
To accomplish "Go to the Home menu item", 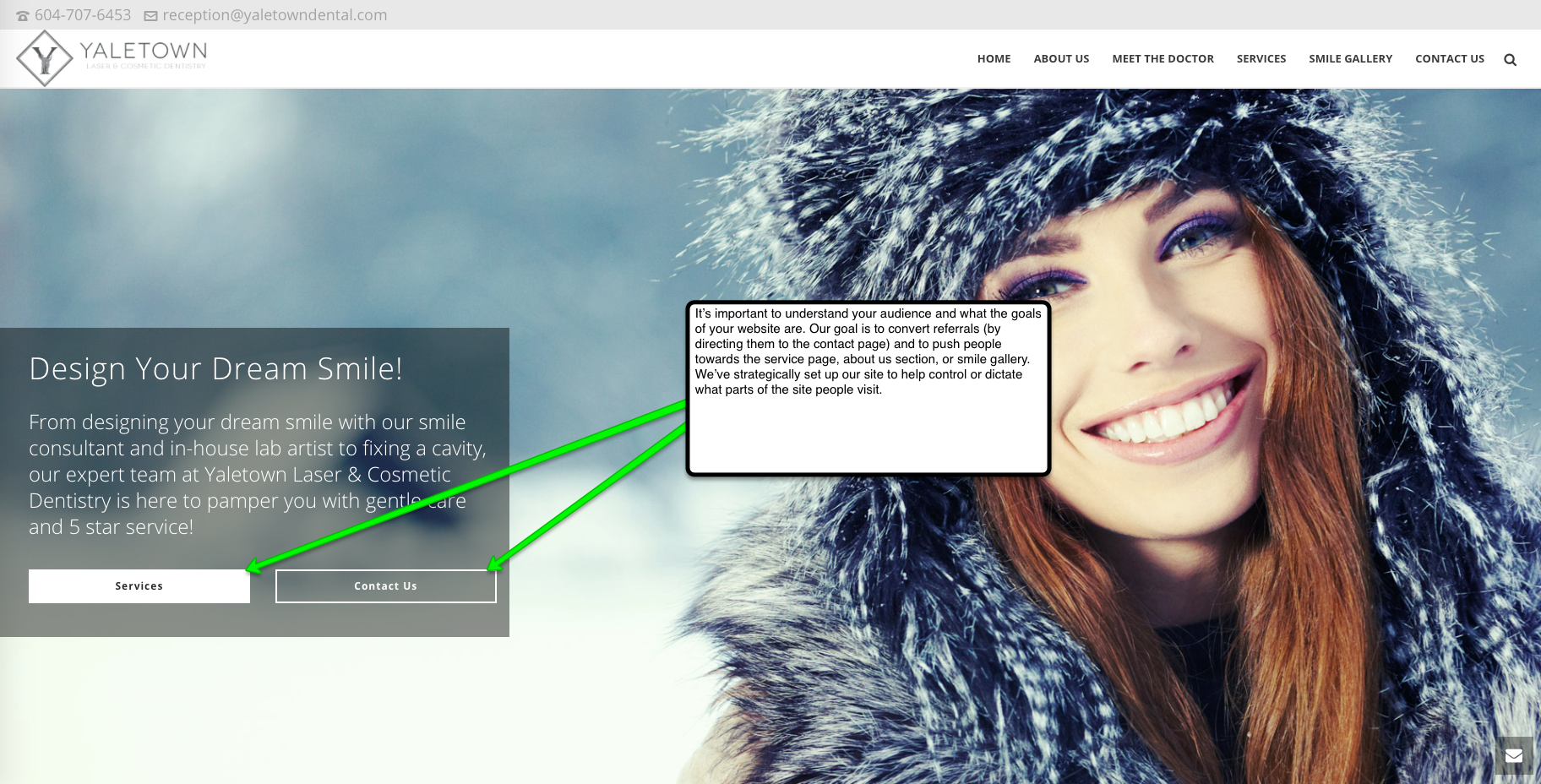I will 994,59.
